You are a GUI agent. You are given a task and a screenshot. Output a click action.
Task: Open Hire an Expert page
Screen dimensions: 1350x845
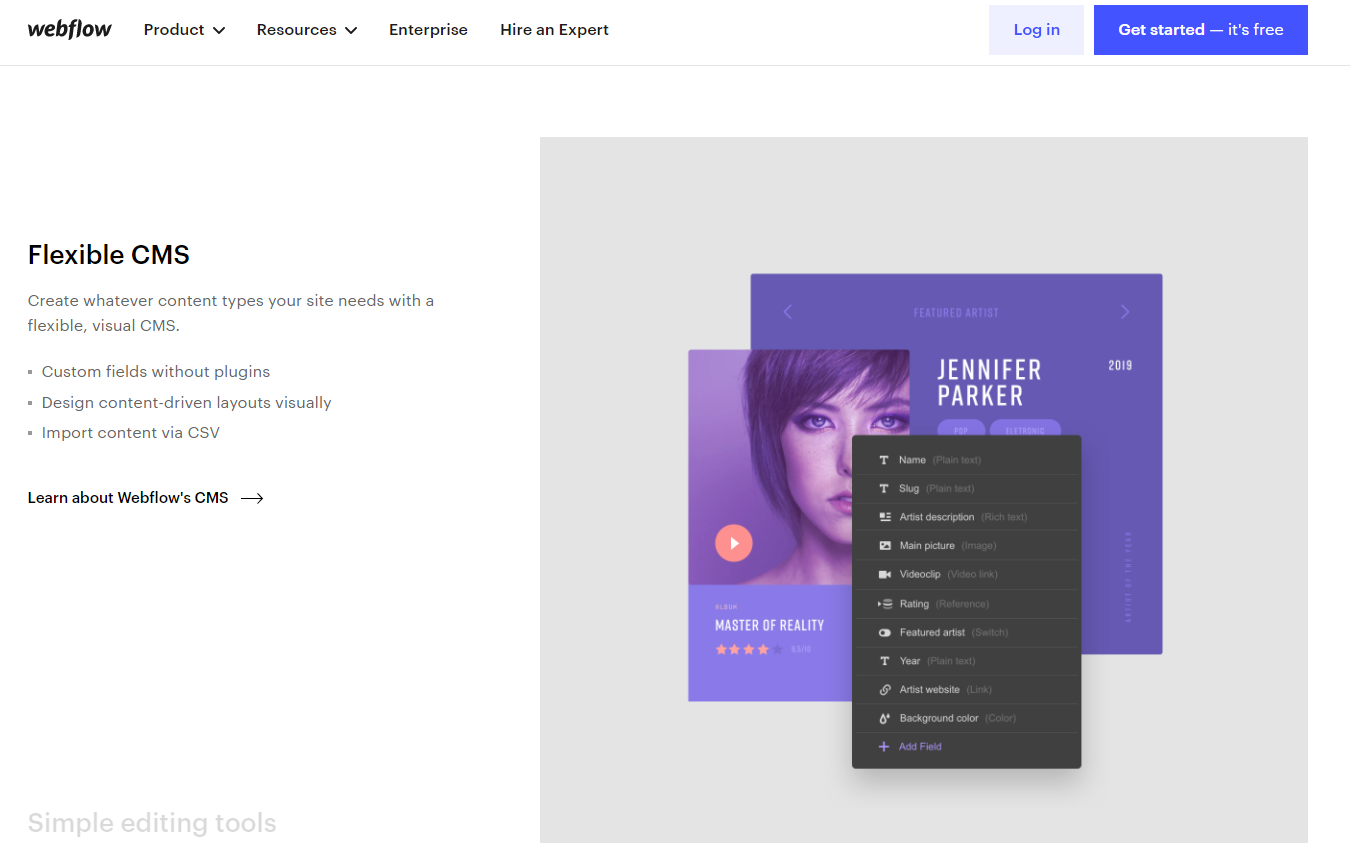click(554, 30)
